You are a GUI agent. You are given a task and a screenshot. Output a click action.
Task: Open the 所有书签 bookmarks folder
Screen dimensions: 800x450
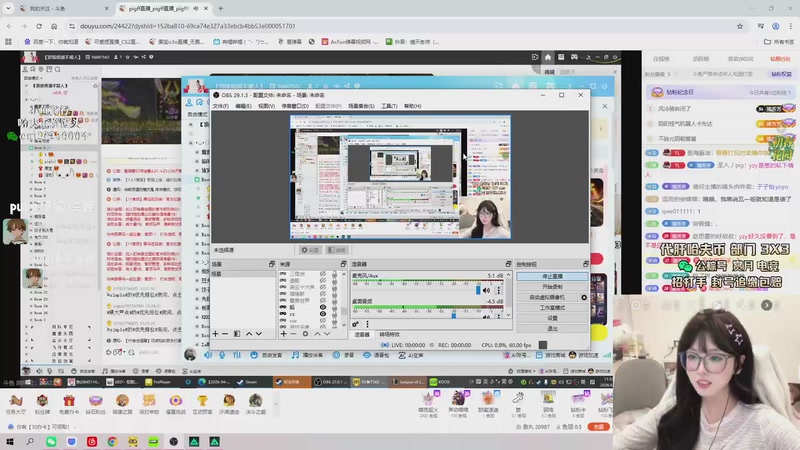coord(778,42)
